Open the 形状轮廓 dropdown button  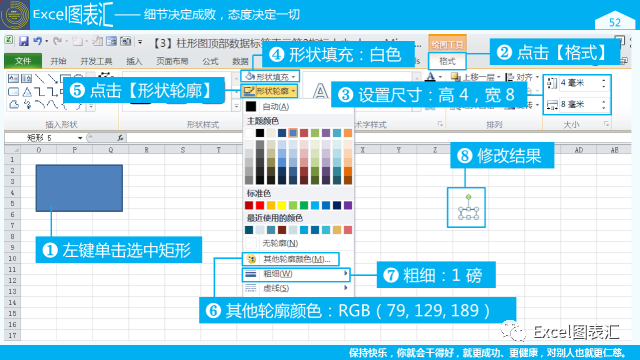269,91
